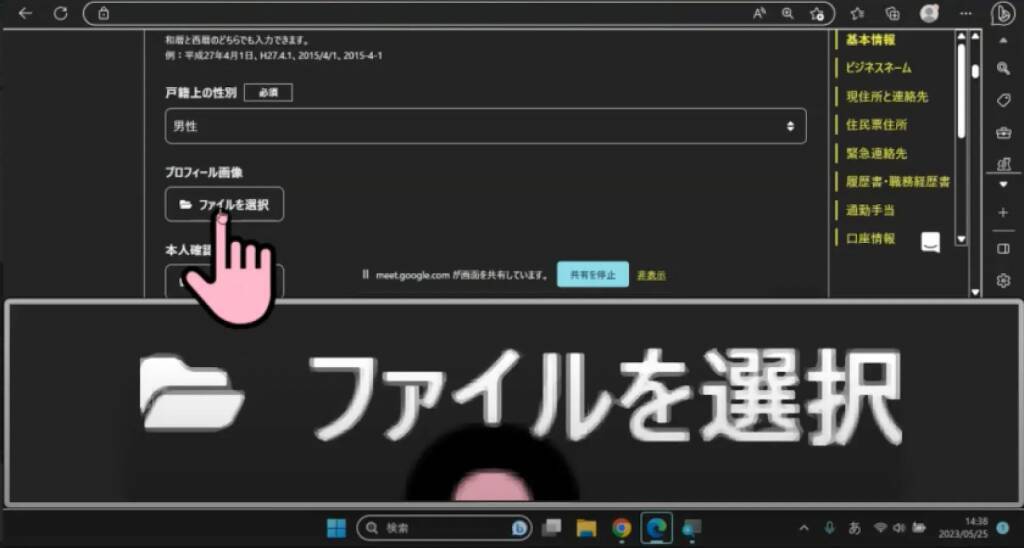
Task: Add a sidebar app with the plus icon
Action: point(1004,213)
